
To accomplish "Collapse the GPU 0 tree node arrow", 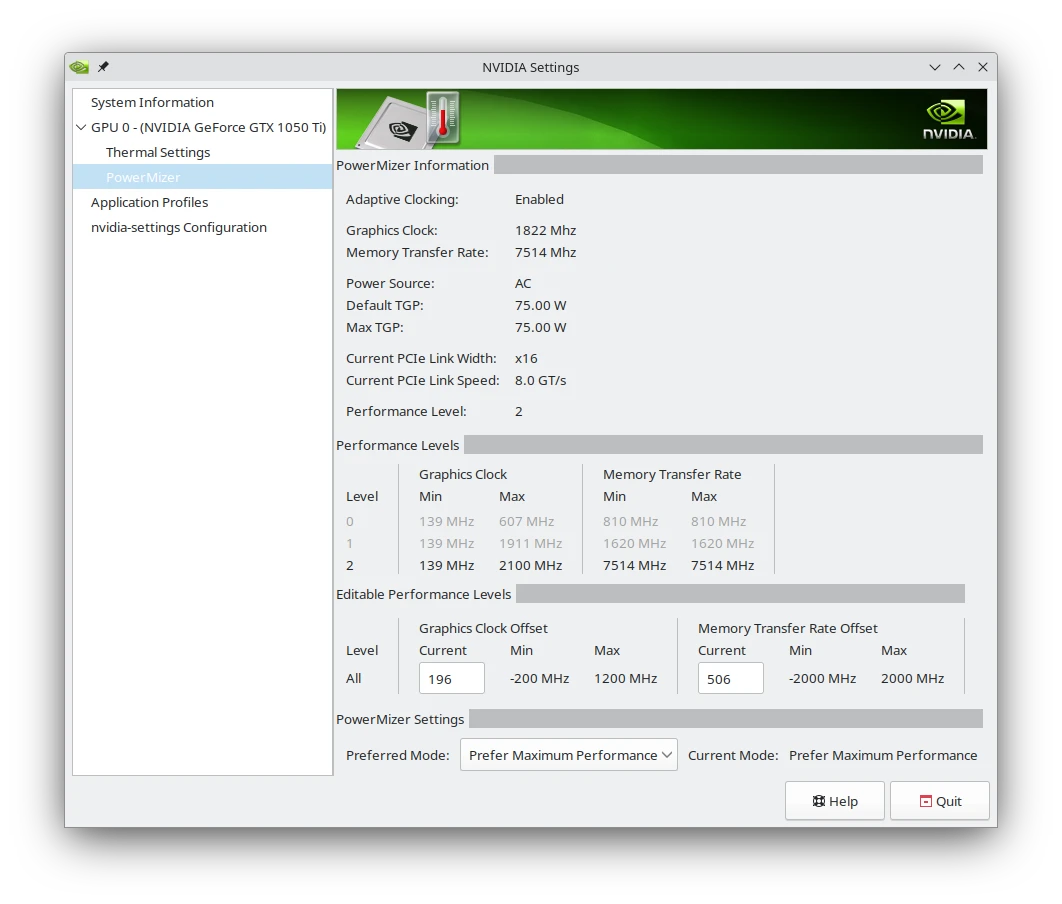I will point(81,127).
